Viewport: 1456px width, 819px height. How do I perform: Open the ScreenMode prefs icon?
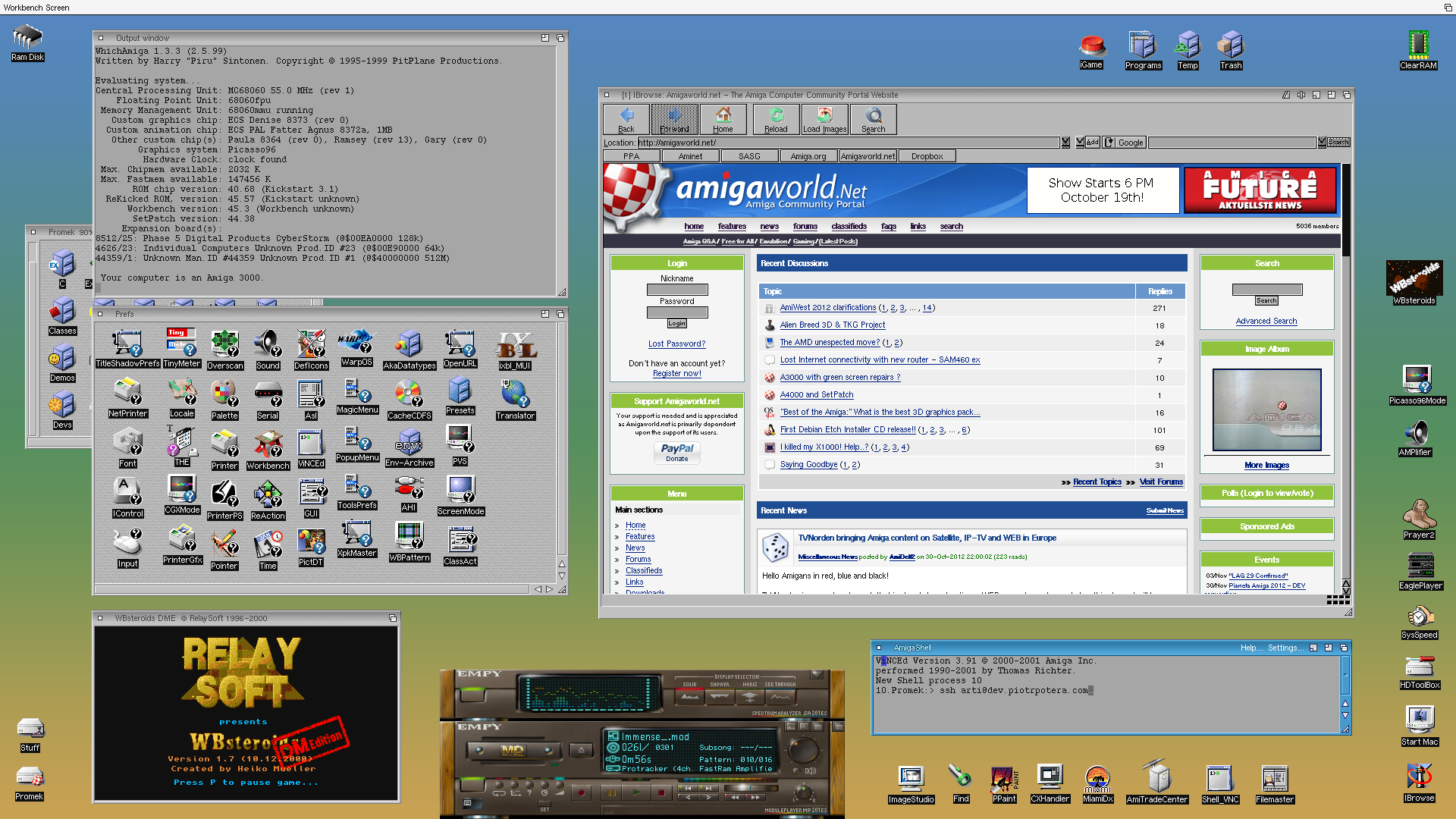460,496
